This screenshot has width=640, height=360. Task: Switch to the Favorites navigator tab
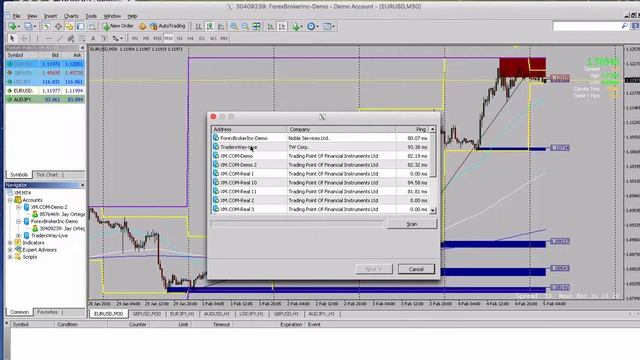click(47, 312)
